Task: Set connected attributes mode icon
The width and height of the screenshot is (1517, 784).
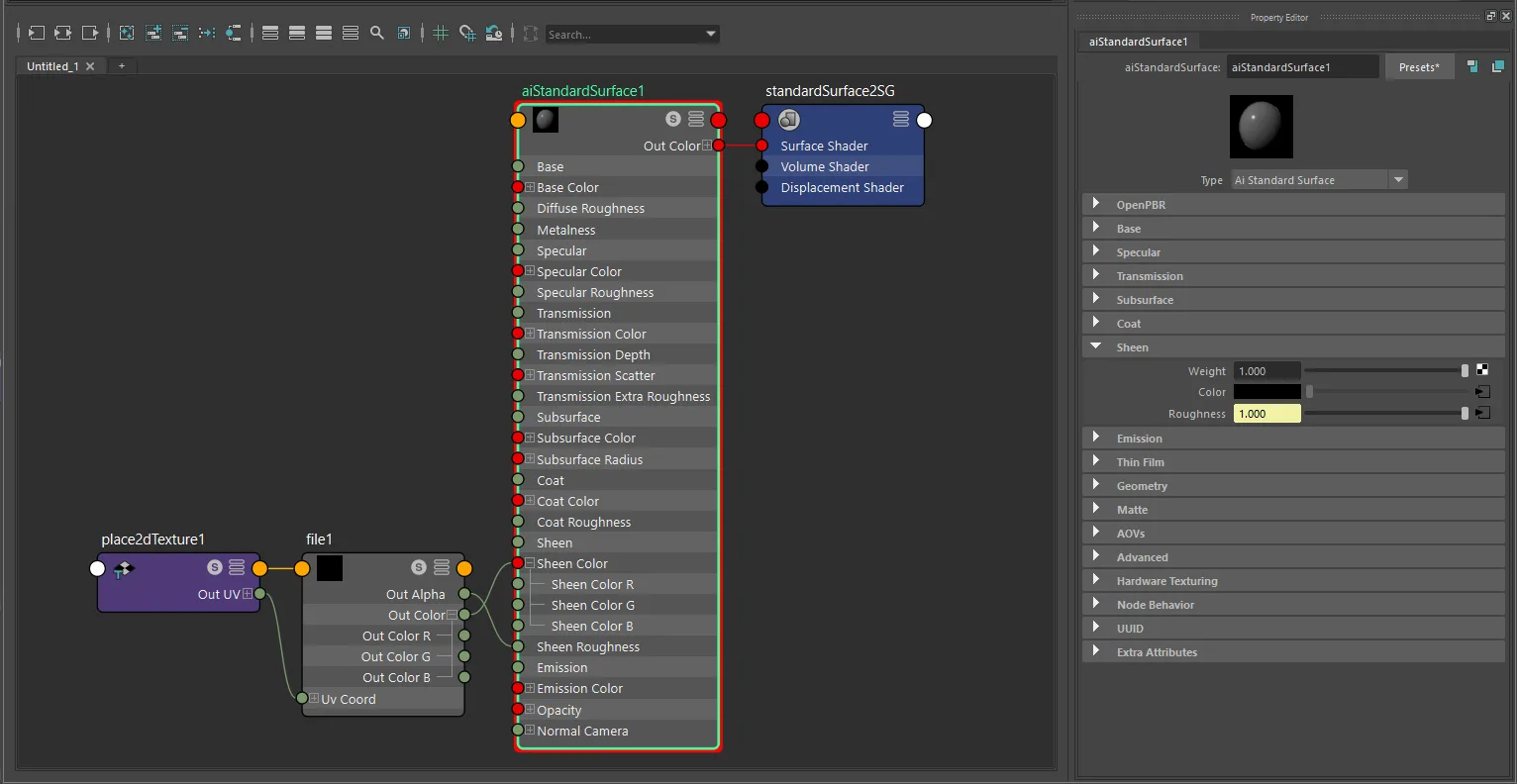Action: (297, 33)
